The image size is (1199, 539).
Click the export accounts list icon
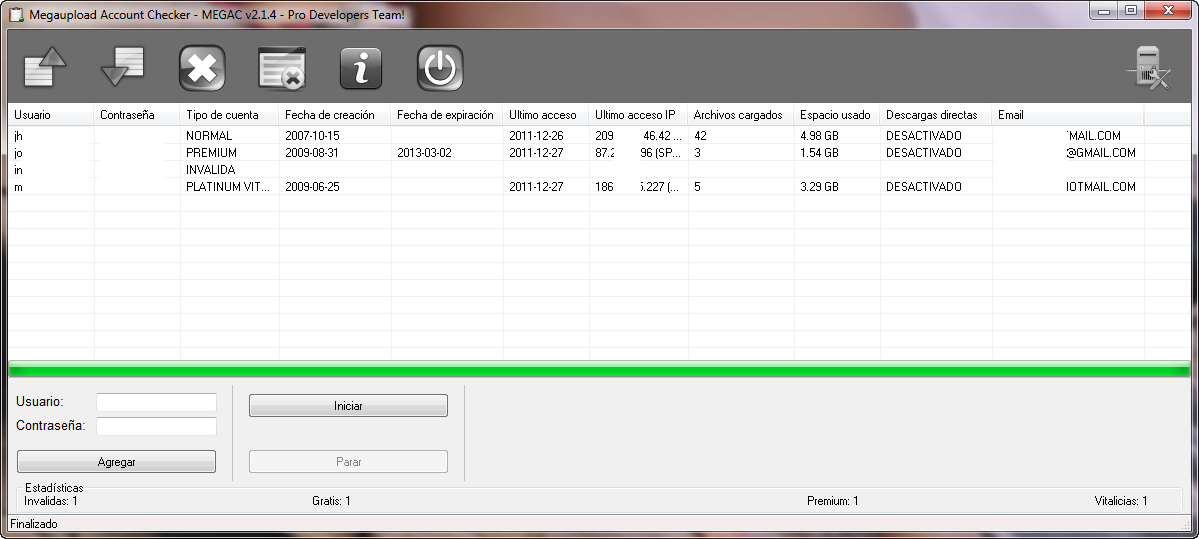click(122, 67)
